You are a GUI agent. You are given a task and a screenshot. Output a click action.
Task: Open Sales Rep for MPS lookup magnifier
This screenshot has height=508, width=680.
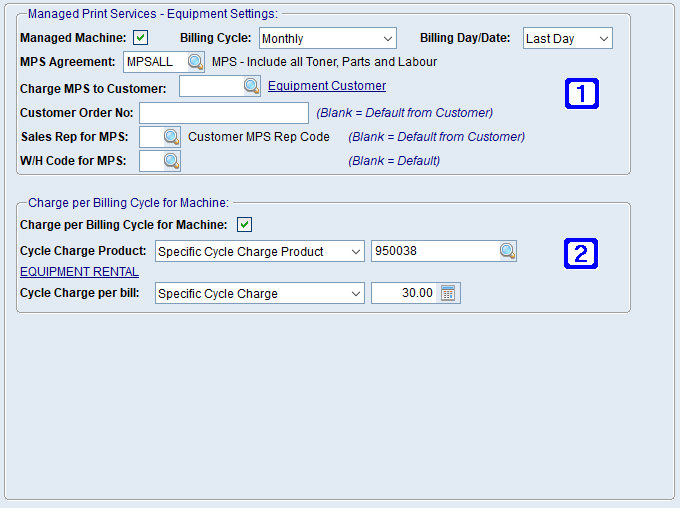171,137
